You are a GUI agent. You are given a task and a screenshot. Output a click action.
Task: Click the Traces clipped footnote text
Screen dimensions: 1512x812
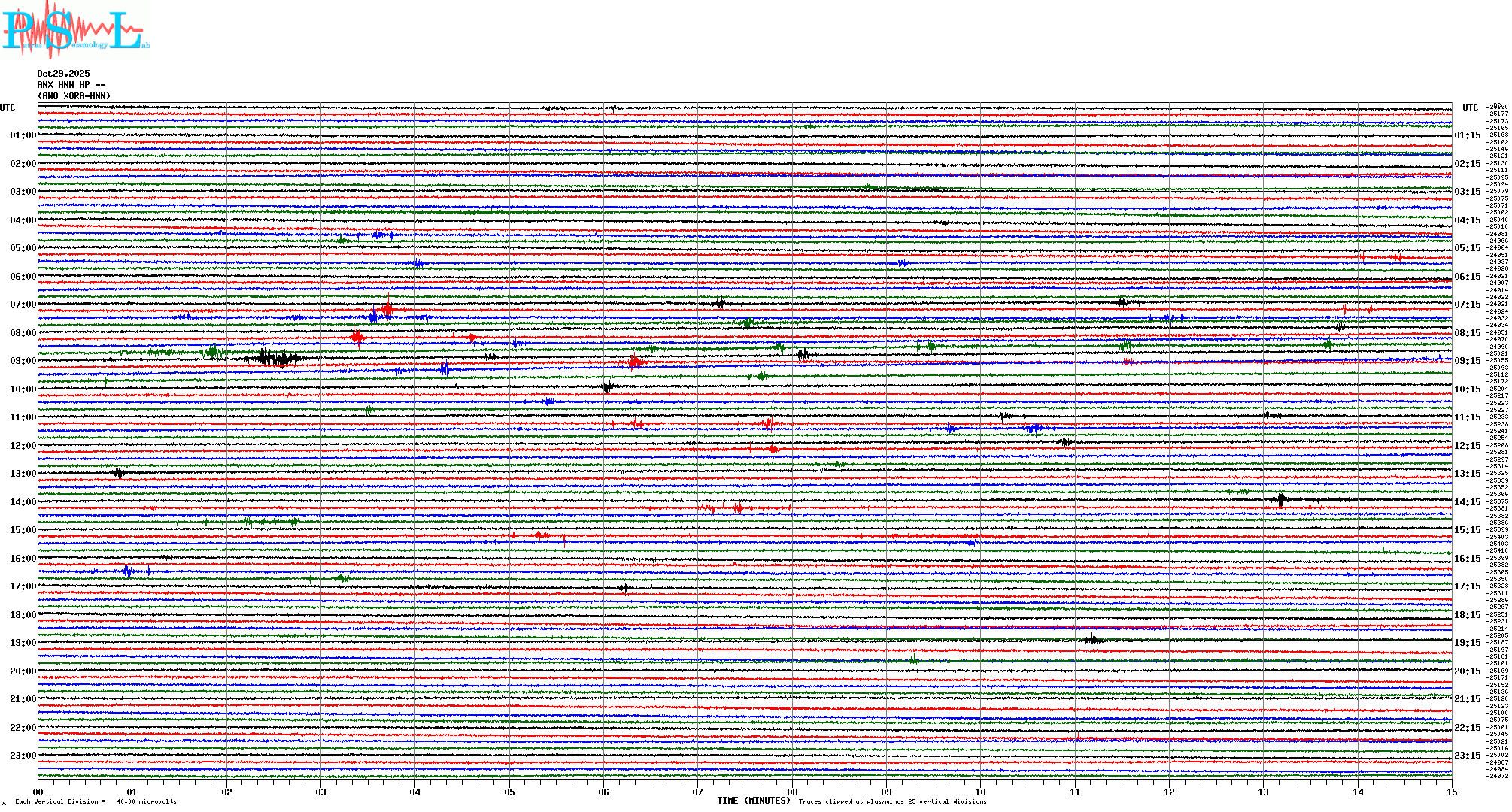892,801
